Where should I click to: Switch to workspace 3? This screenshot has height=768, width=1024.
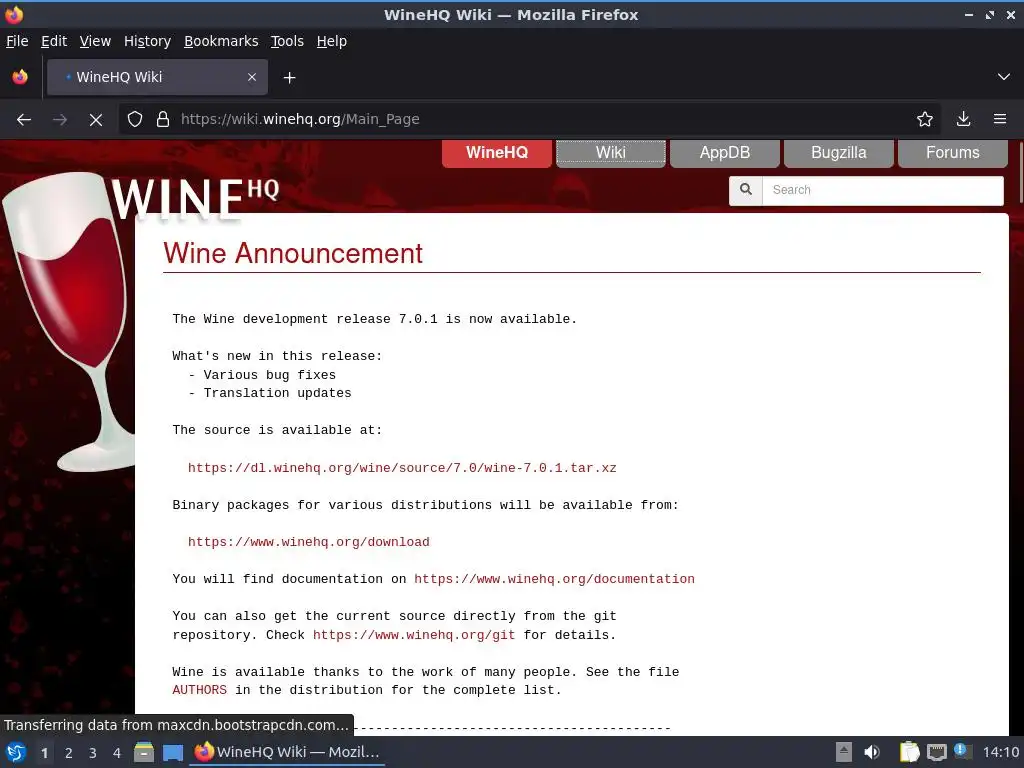93,753
